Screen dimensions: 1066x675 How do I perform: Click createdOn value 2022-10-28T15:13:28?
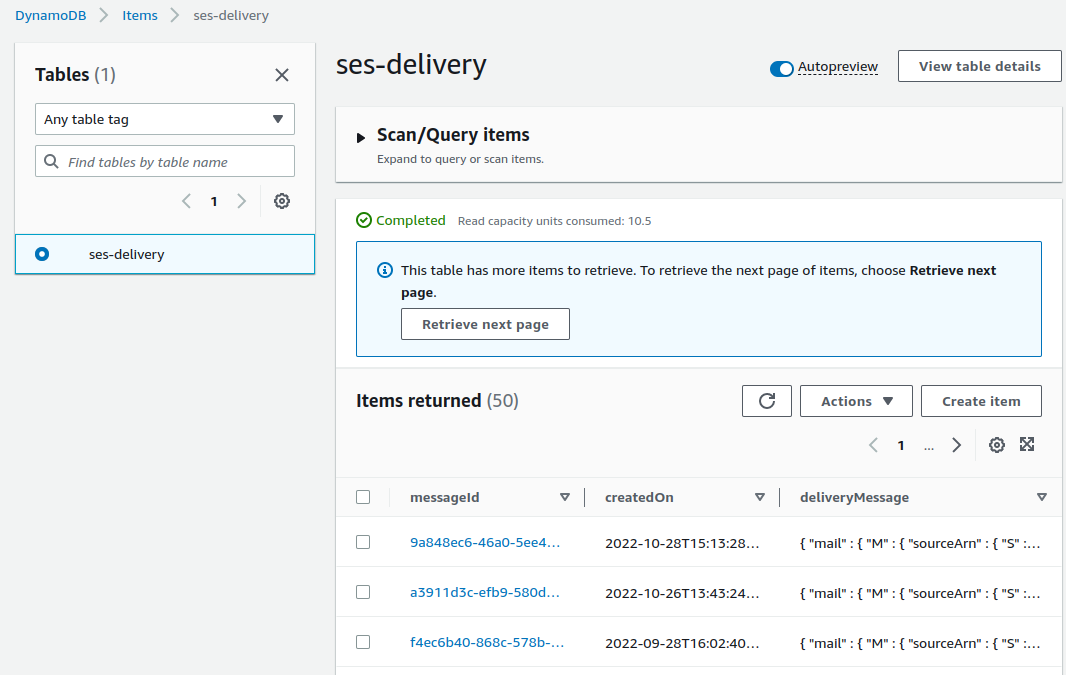point(683,543)
